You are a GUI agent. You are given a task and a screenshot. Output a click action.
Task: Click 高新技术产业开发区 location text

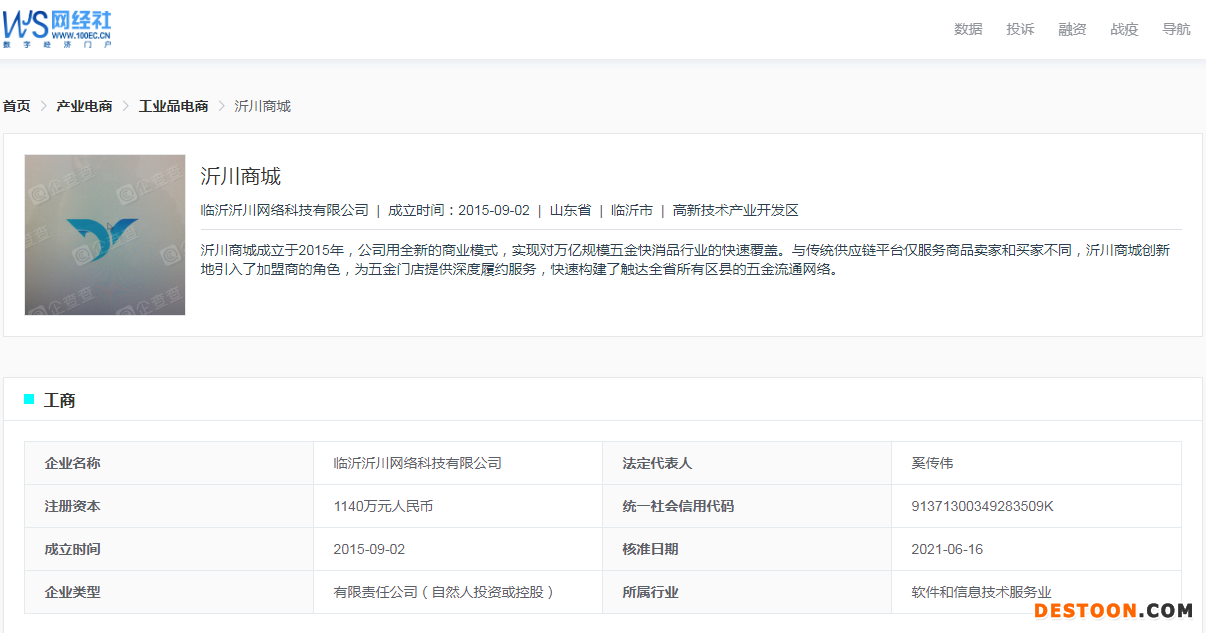735,210
